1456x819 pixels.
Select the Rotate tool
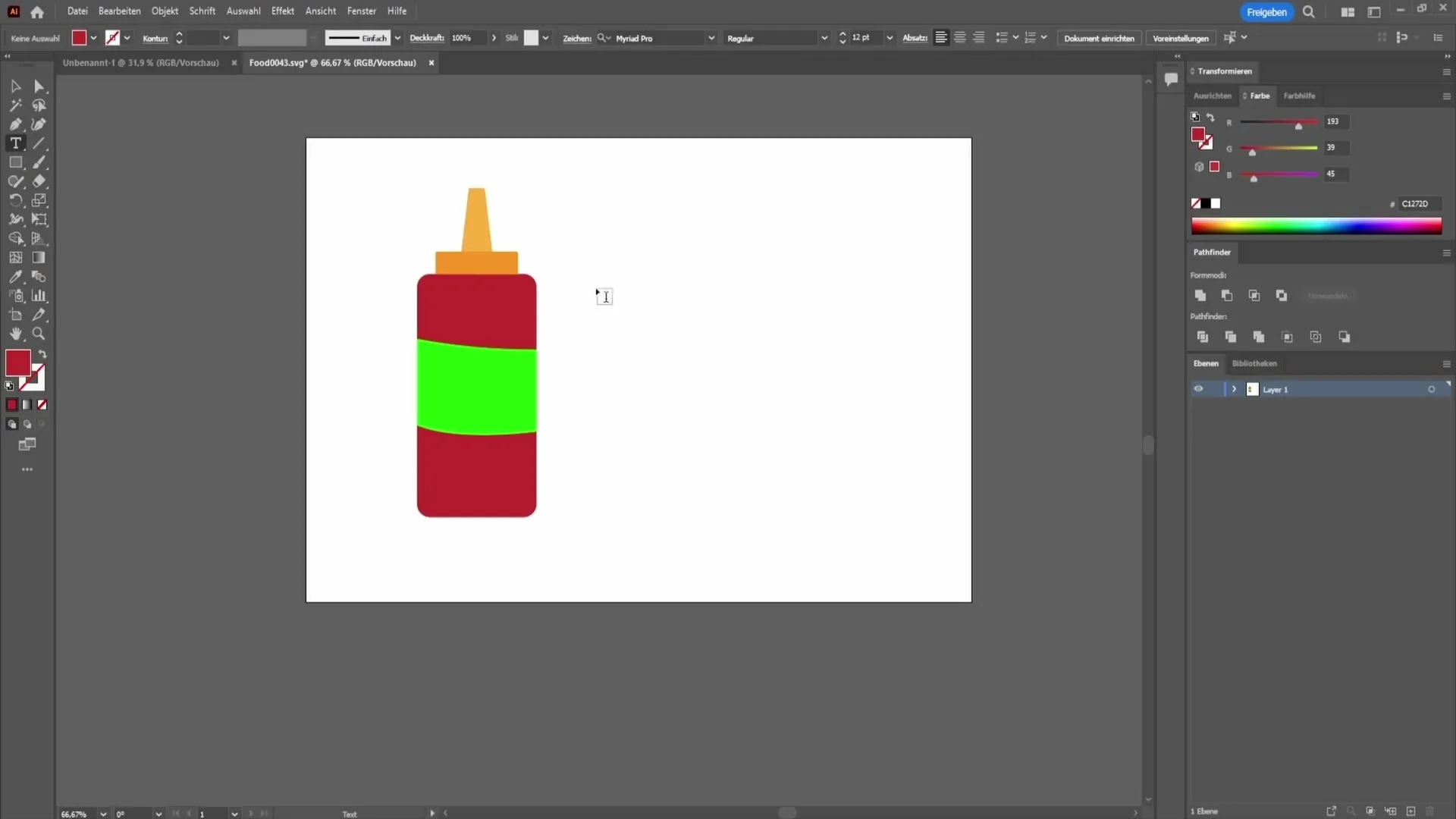click(15, 200)
